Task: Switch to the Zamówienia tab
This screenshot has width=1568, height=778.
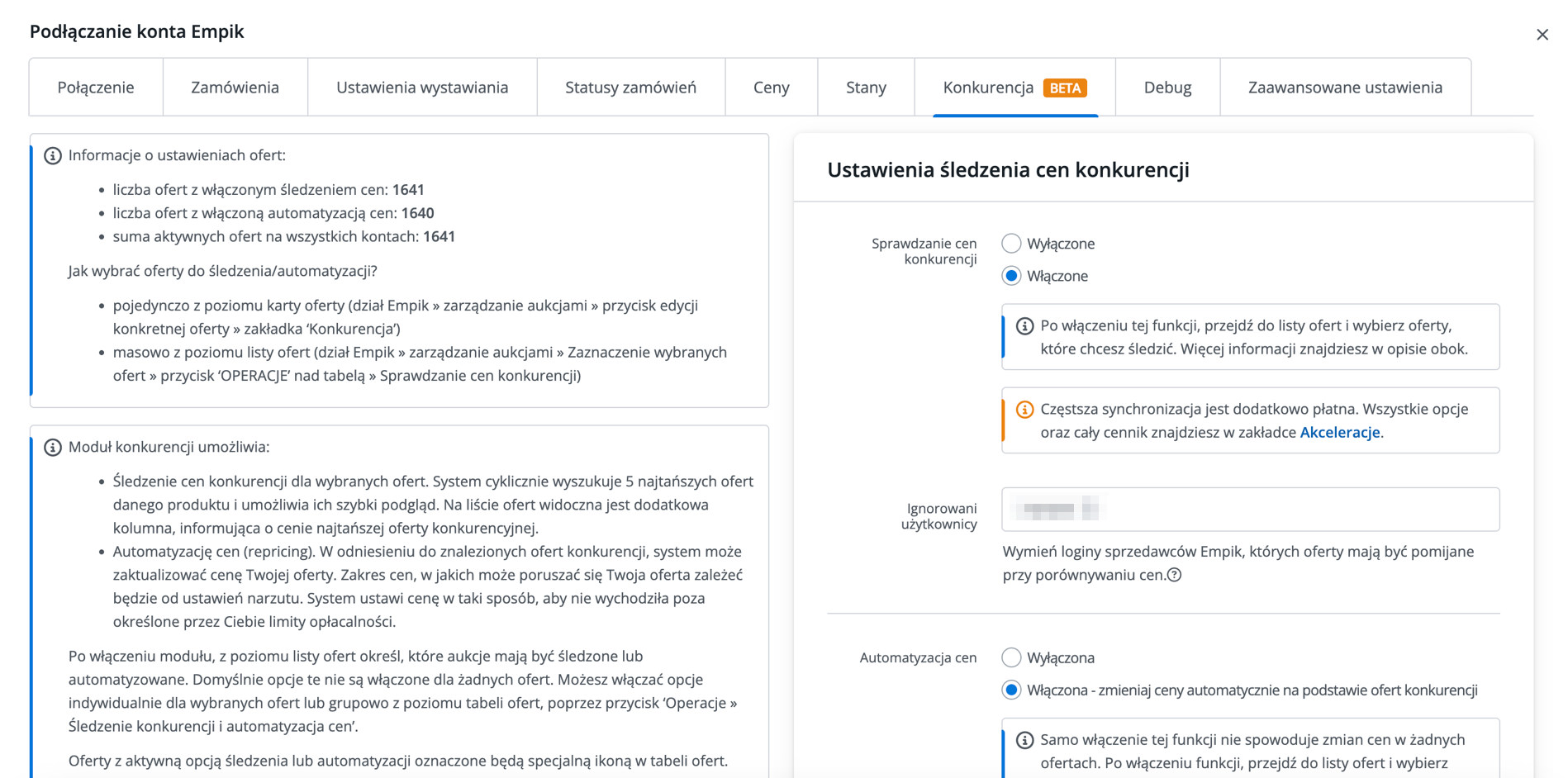Action: click(x=235, y=88)
